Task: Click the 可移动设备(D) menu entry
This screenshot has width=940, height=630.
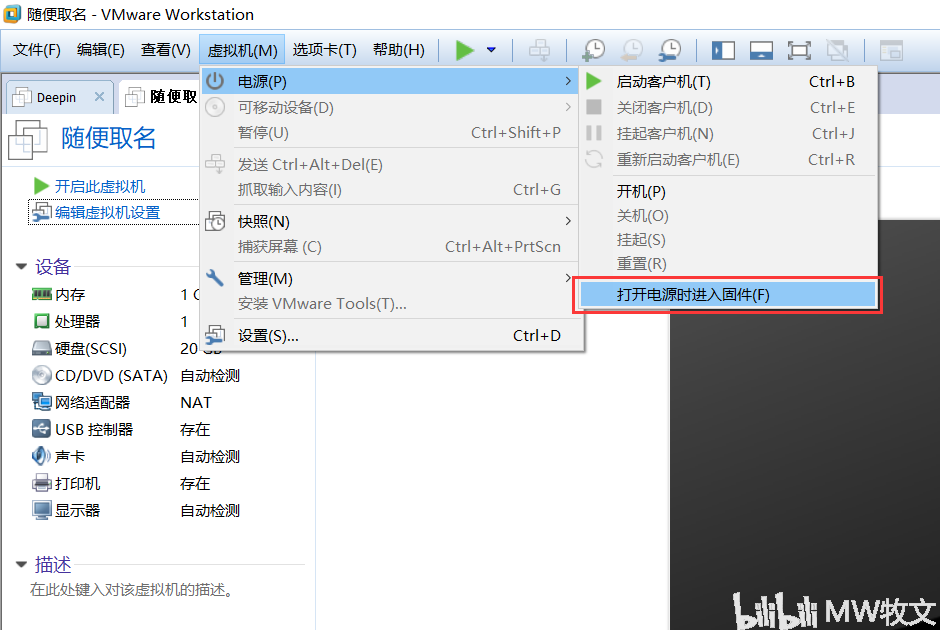Action: (x=390, y=107)
